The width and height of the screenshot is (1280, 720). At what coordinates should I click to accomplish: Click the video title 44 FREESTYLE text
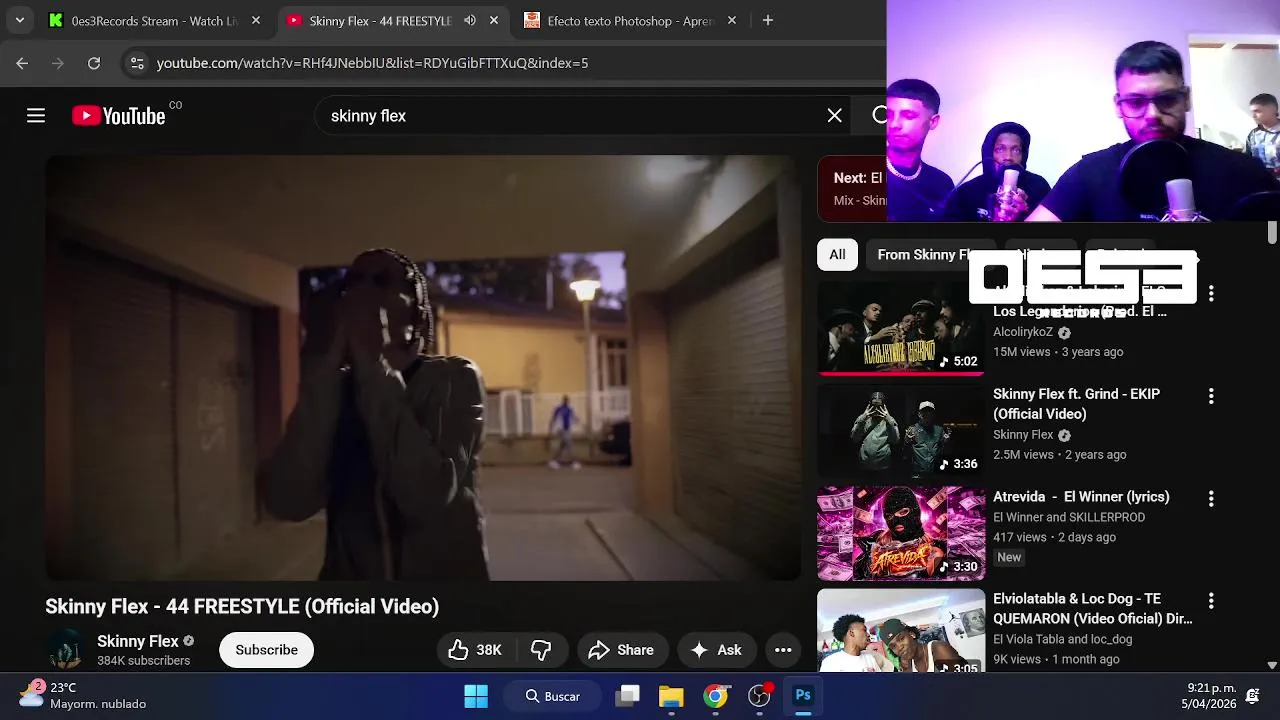(x=242, y=606)
